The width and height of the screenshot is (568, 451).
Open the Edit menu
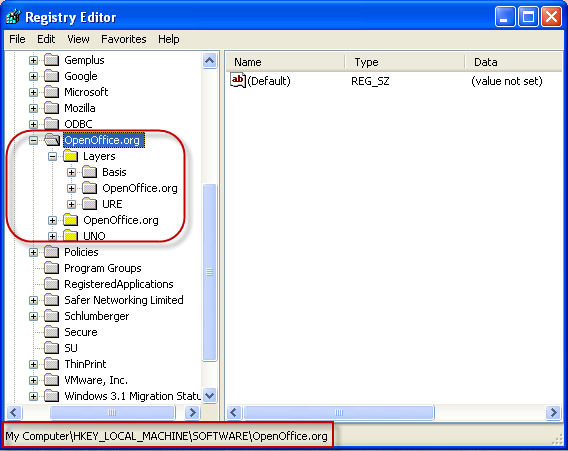pos(46,39)
